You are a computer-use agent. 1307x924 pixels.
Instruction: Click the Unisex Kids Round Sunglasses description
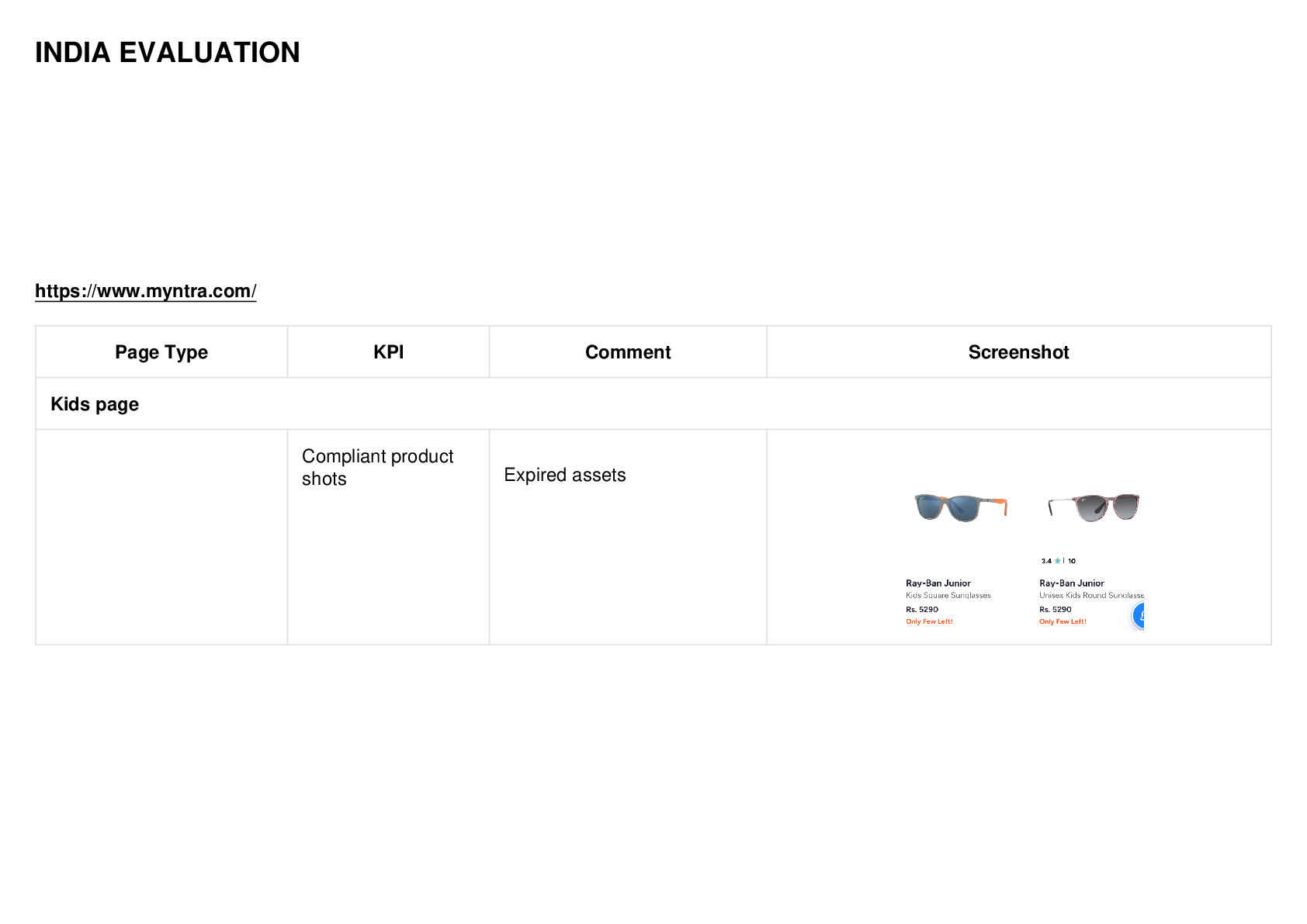(x=1091, y=596)
